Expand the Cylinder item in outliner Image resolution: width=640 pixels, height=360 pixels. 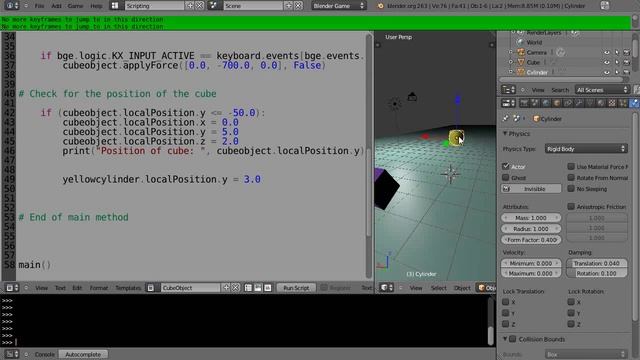click(x=511, y=72)
